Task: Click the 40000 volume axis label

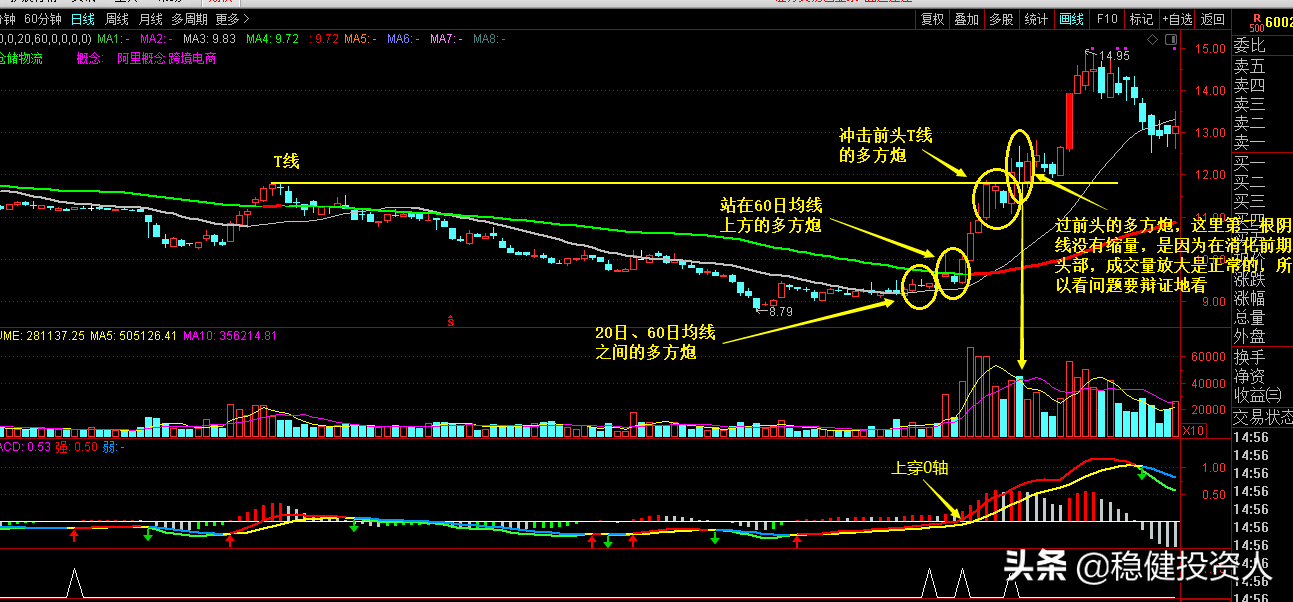Action: pyautogui.click(x=1208, y=383)
